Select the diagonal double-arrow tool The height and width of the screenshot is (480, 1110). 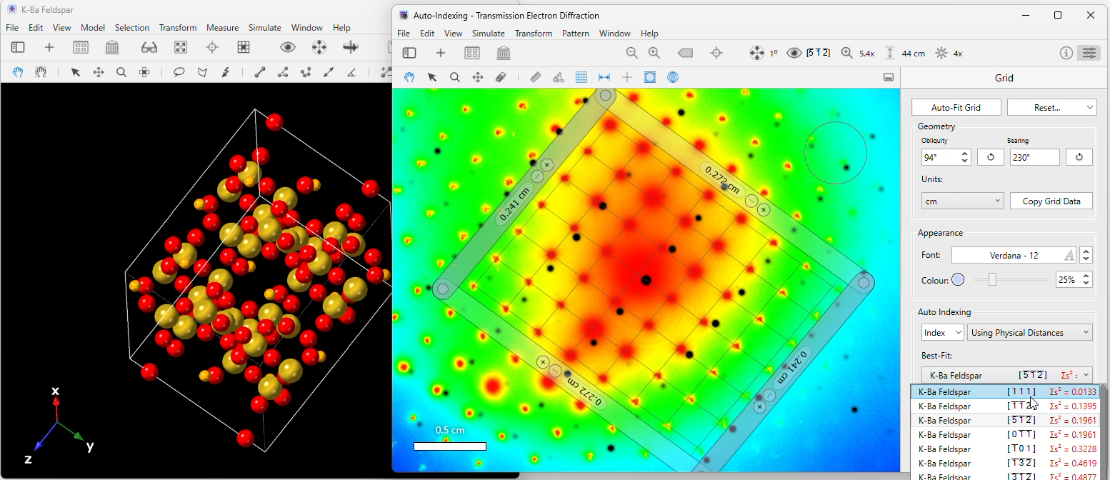click(x=328, y=72)
